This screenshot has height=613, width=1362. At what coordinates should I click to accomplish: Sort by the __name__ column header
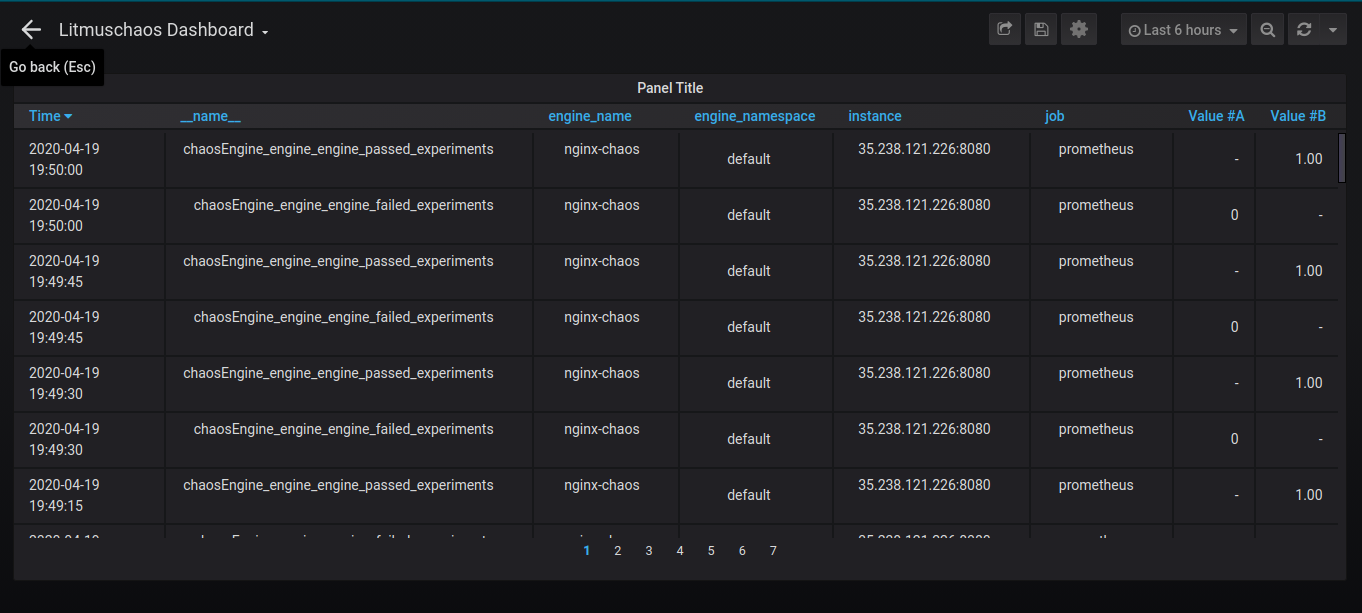tap(210, 116)
